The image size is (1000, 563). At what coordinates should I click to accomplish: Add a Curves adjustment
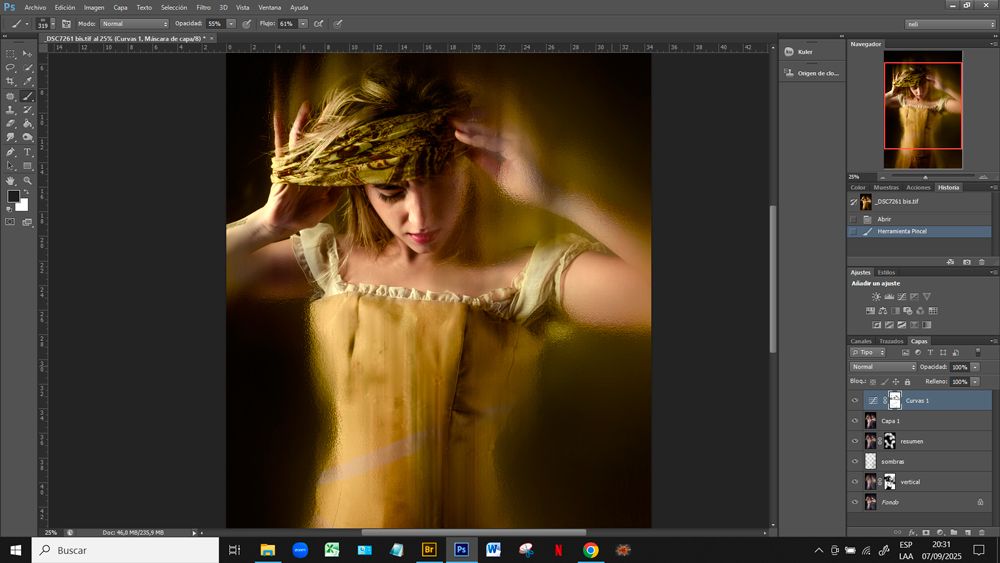(x=901, y=296)
